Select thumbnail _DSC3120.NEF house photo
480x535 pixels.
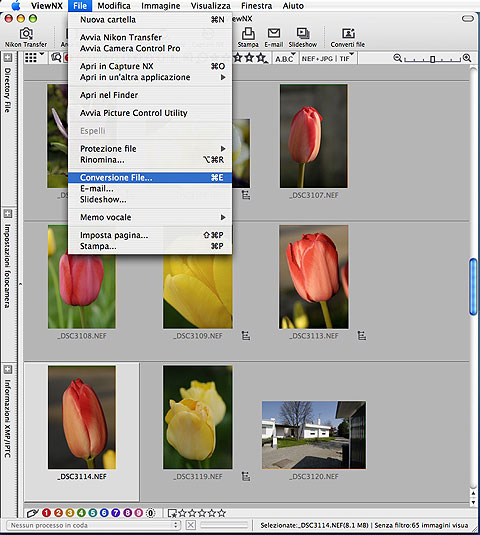[x=314, y=435]
